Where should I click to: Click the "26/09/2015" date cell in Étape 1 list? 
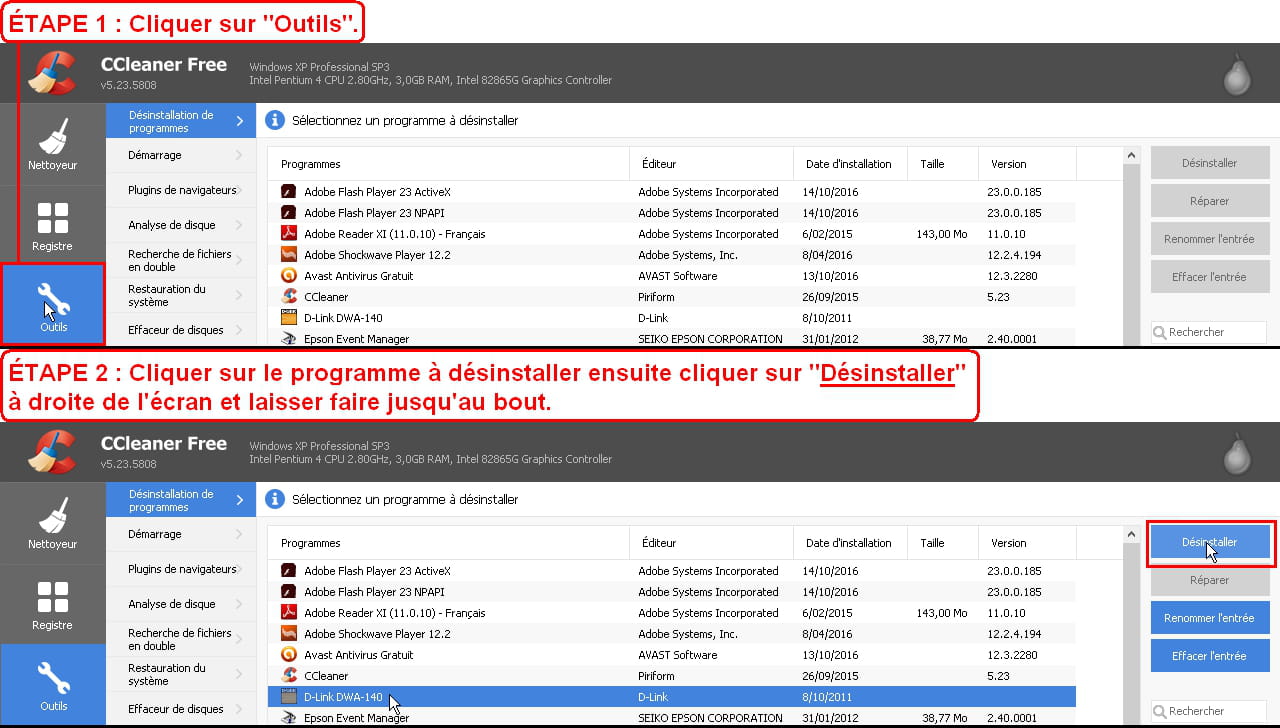[x=830, y=297]
